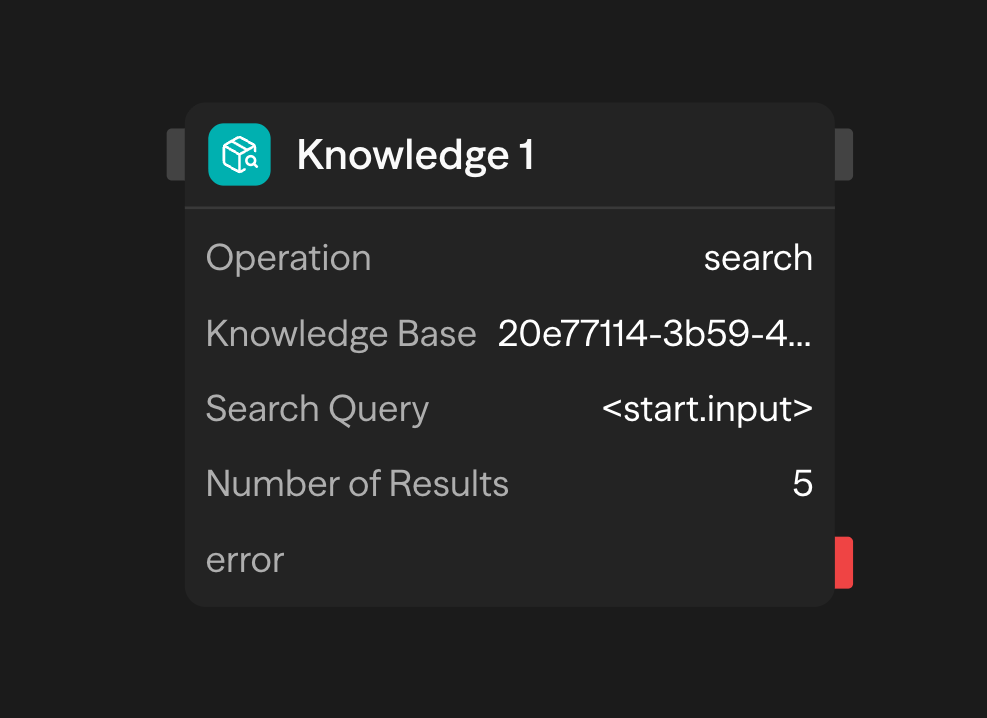Click the error row label
The image size is (987, 718).
pos(245,560)
